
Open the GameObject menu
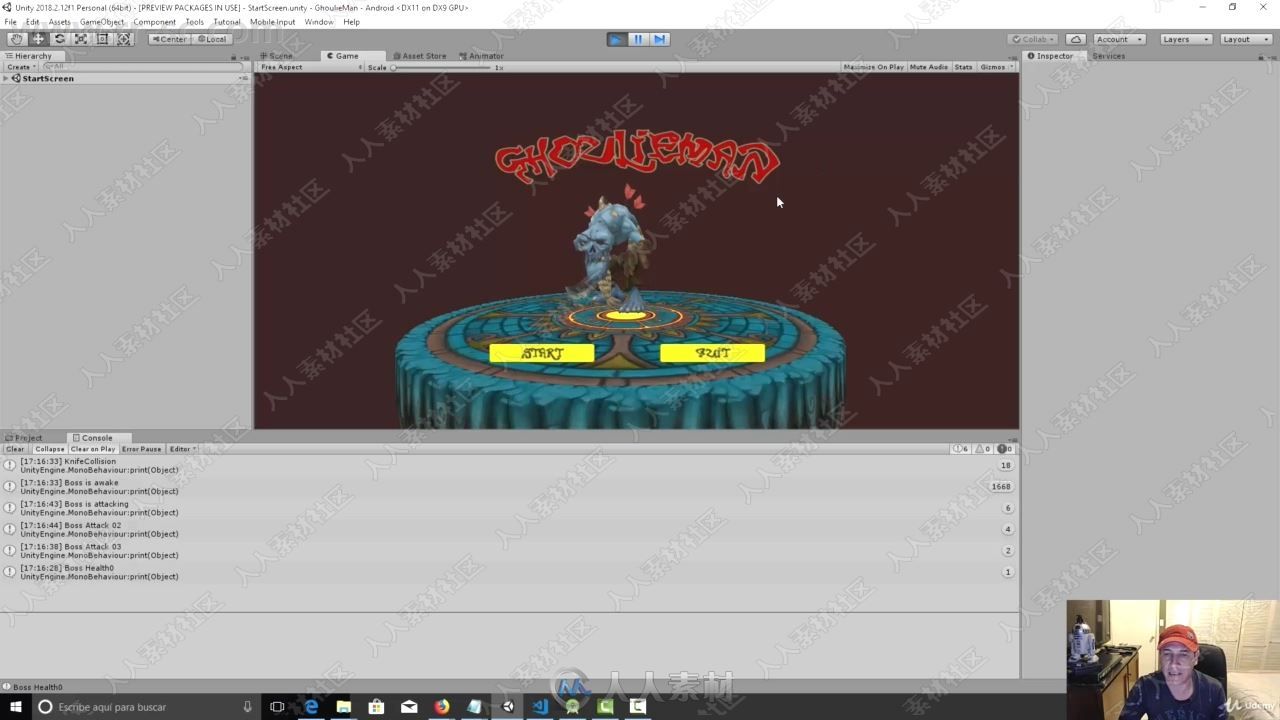[102, 22]
